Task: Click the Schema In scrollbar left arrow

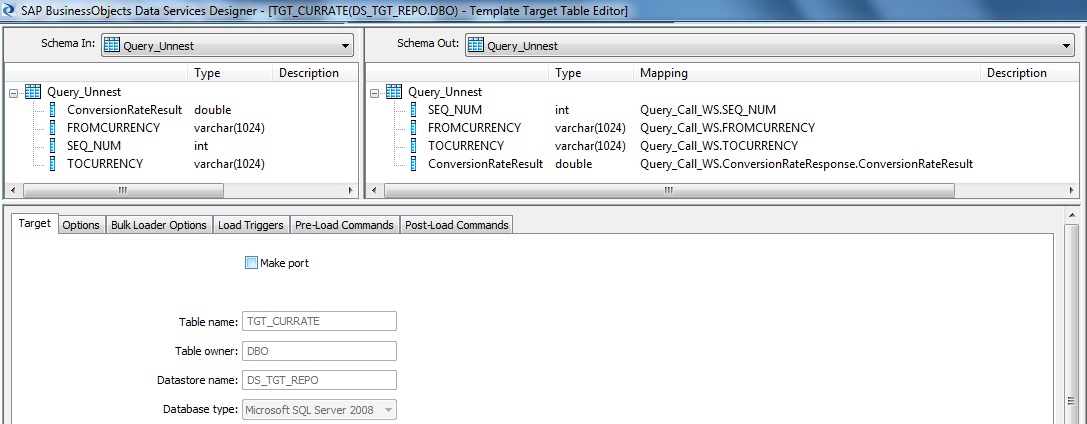Action: [12, 190]
